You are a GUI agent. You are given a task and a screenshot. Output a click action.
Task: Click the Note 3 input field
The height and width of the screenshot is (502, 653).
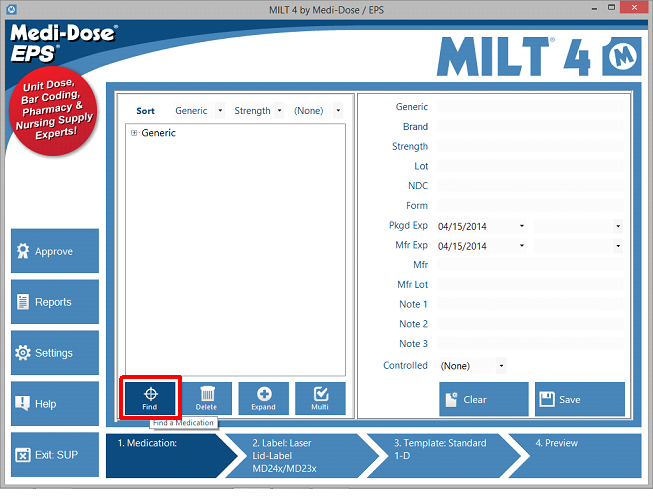click(x=530, y=343)
